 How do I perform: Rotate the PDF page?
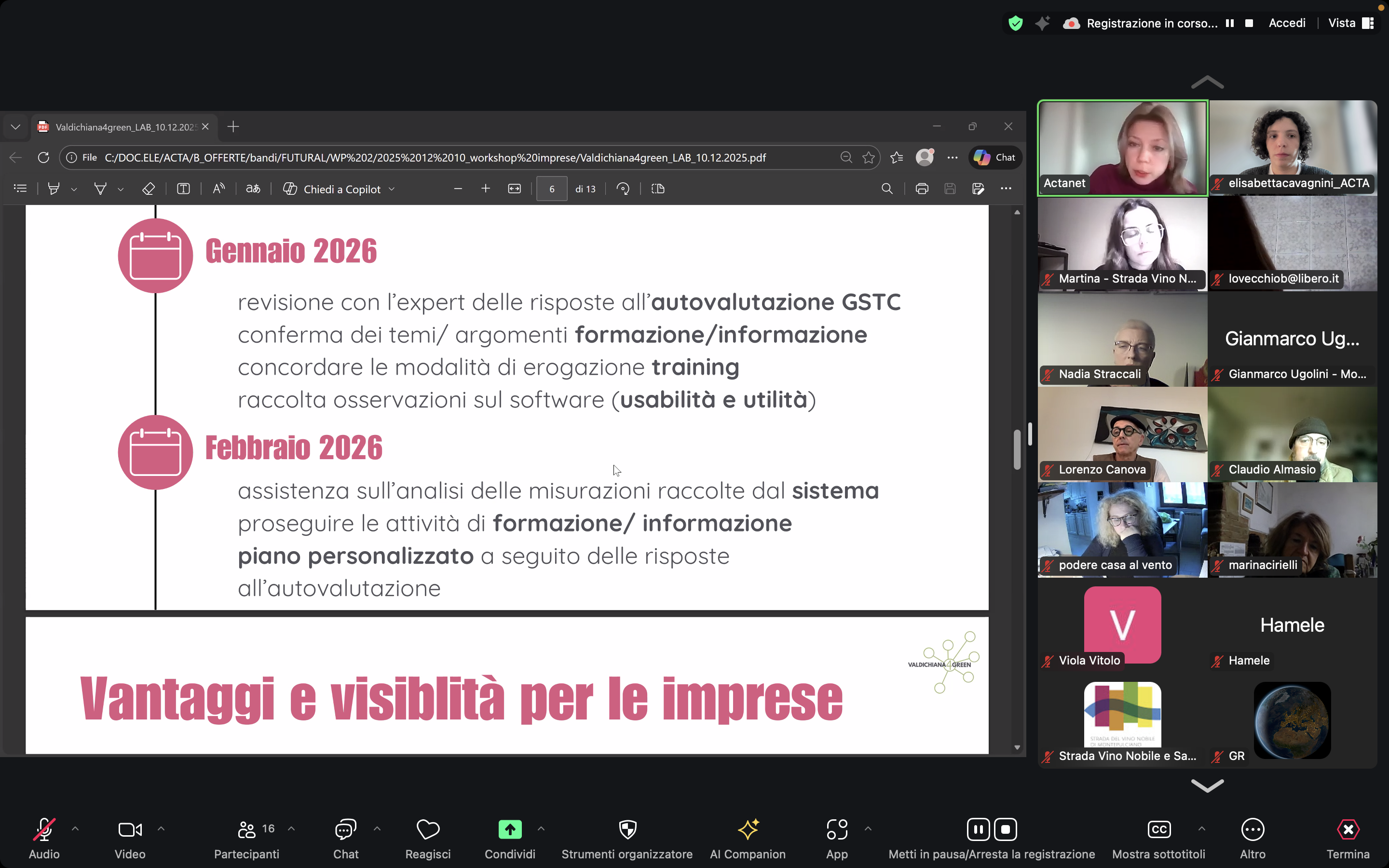(623, 189)
